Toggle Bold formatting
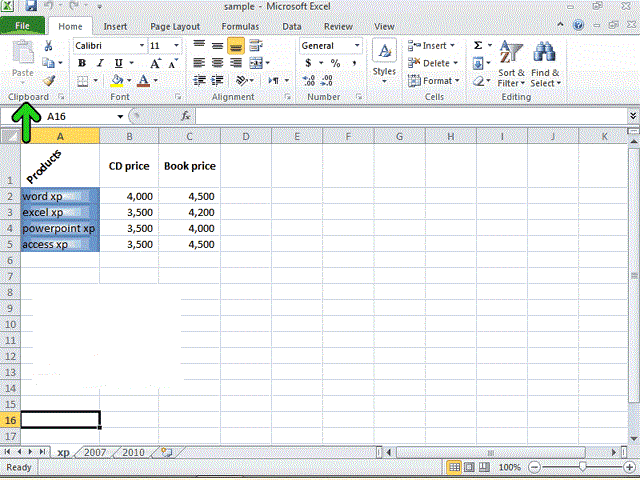 tap(82, 63)
